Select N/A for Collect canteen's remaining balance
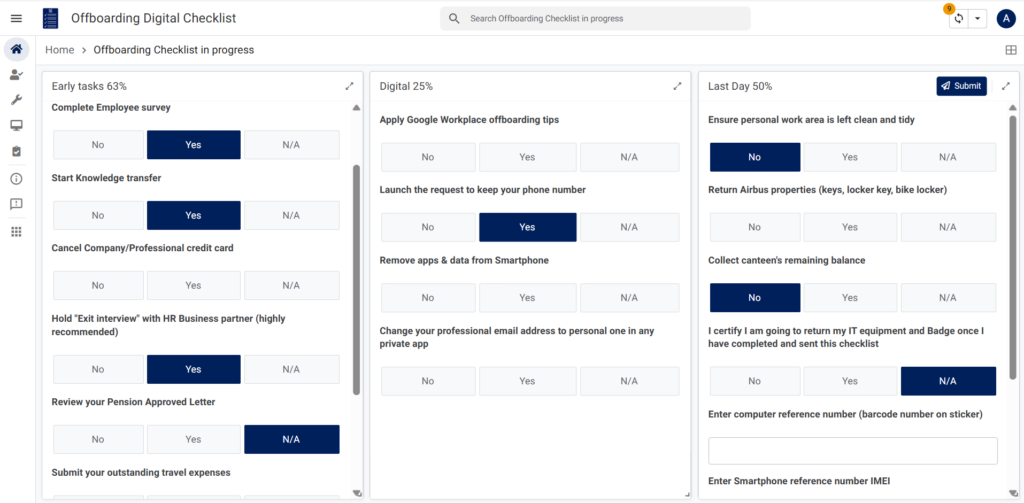Viewport: 1024px width, 503px height. [x=948, y=298]
